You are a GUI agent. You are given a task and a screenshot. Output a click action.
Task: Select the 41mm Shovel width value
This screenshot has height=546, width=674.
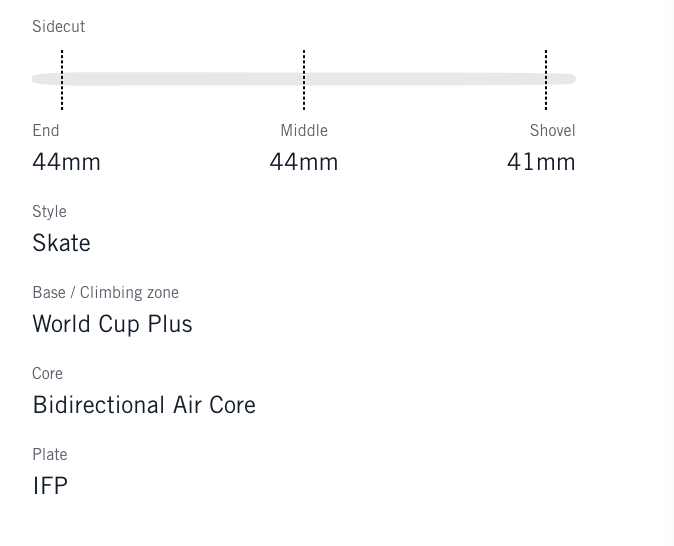[x=541, y=162]
